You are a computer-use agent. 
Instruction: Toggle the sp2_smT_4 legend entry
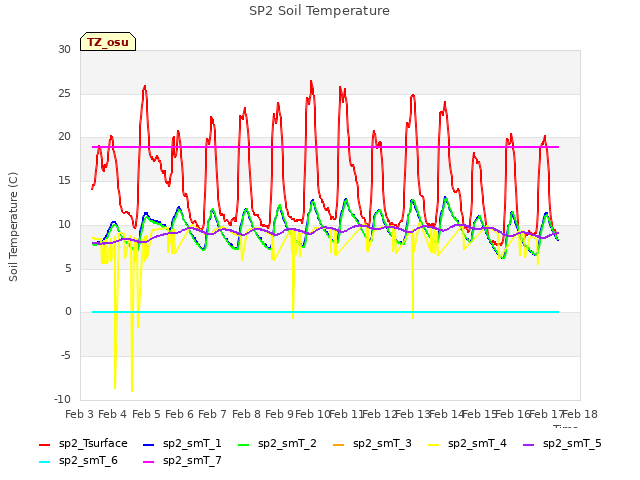[x=467, y=444]
